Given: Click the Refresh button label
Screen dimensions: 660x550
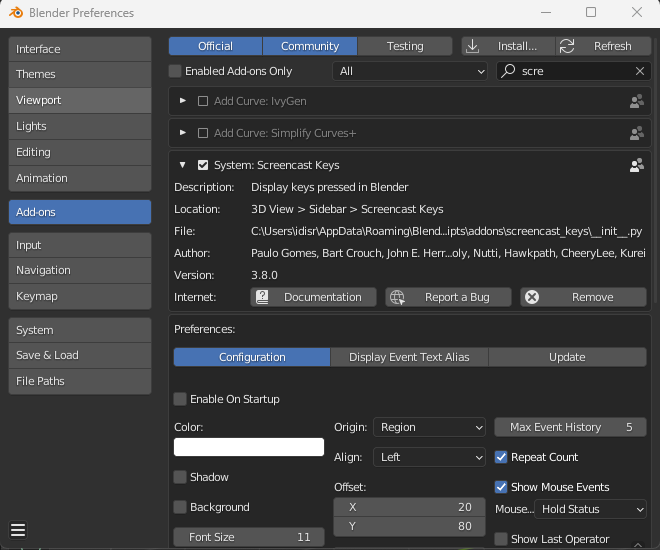Looking at the screenshot, I should (x=612, y=46).
